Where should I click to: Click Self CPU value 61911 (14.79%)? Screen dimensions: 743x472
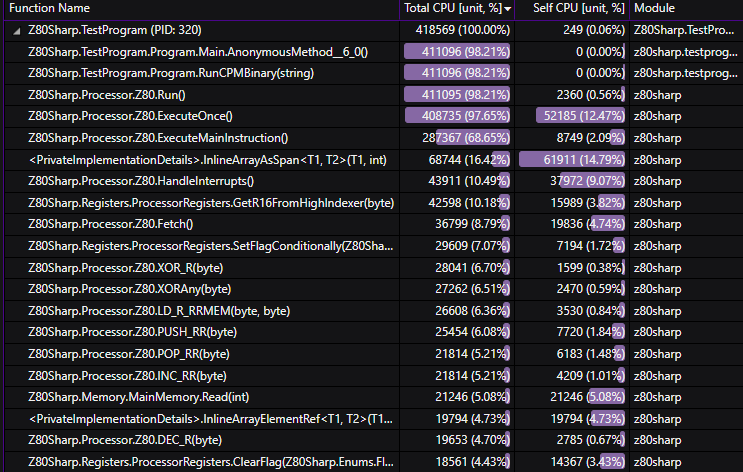click(x=584, y=160)
